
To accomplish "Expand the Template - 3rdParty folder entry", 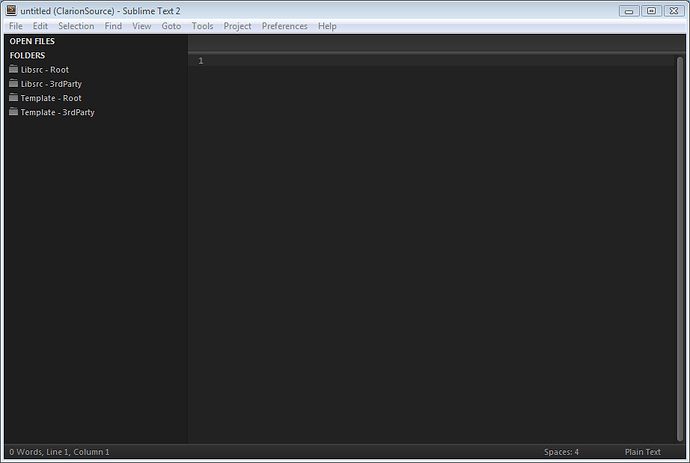I will pos(57,112).
